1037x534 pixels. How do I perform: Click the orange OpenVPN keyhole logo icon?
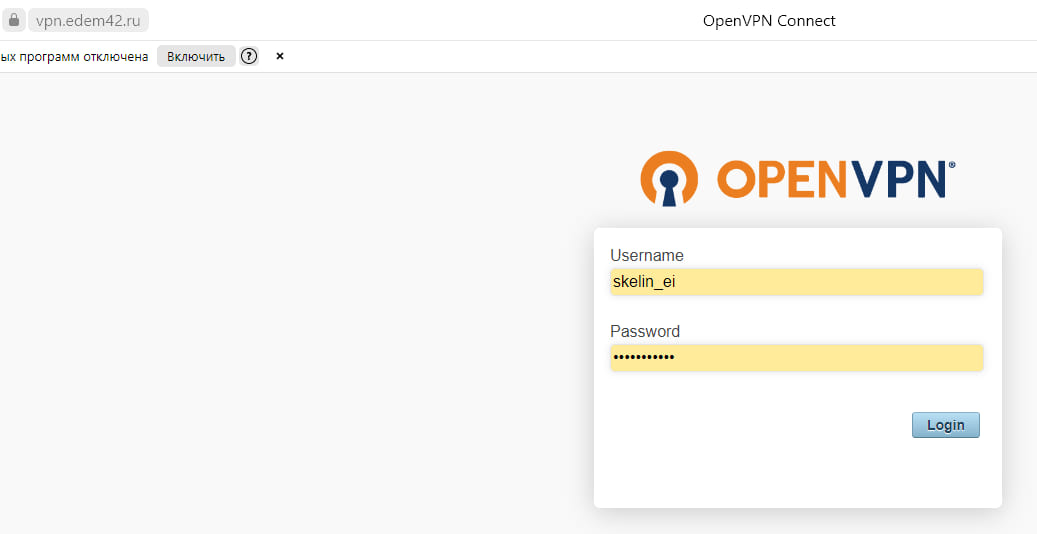(x=669, y=179)
